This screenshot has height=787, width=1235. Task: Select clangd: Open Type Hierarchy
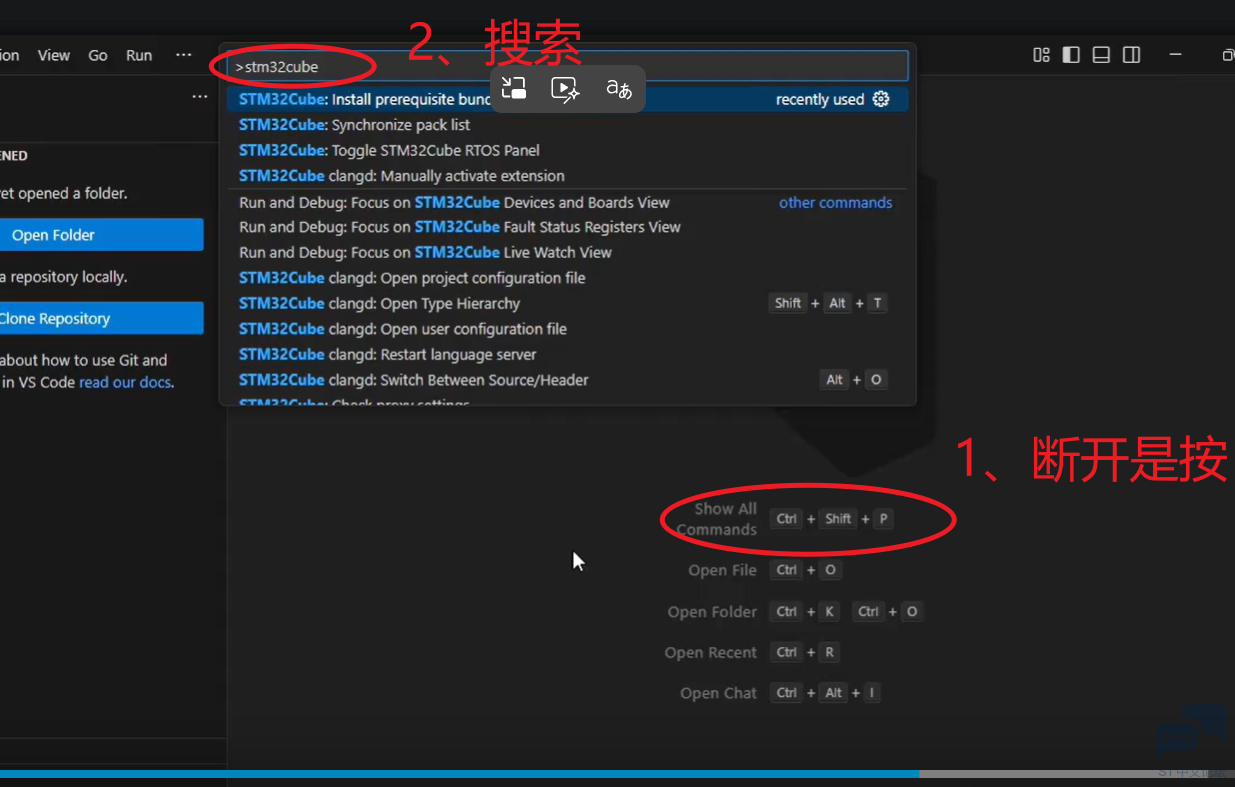567,303
